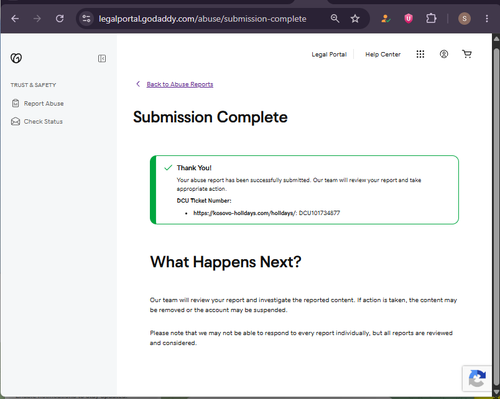Screen dimensions: 500x399
Task: Click the reCAPTCHA badge
Action: pyautogui.click(x=477, y=378)
